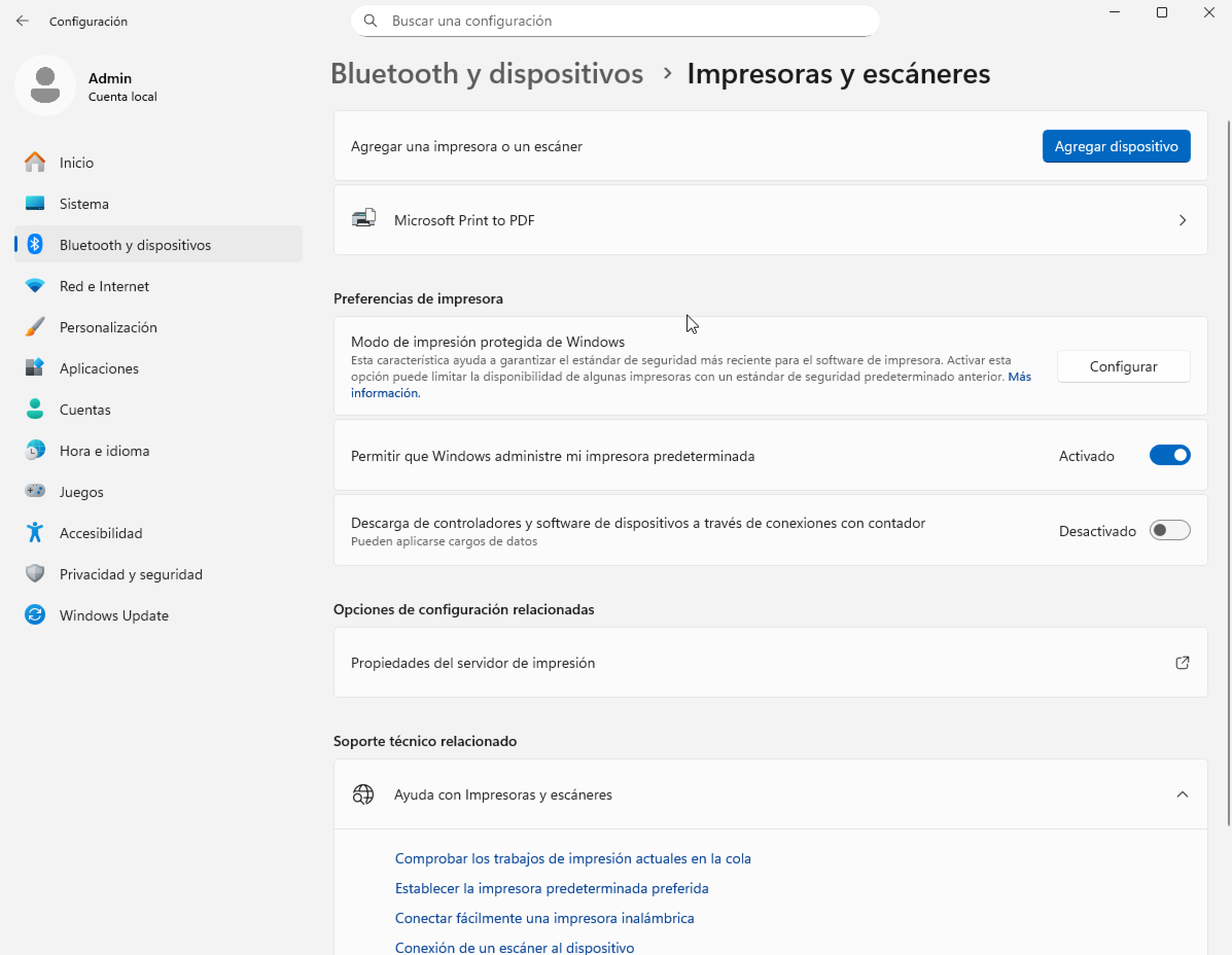The height and width of the screenshot is (955, 1232).
Task: Click the Configurar button
Action: [x=1123, y=367]
